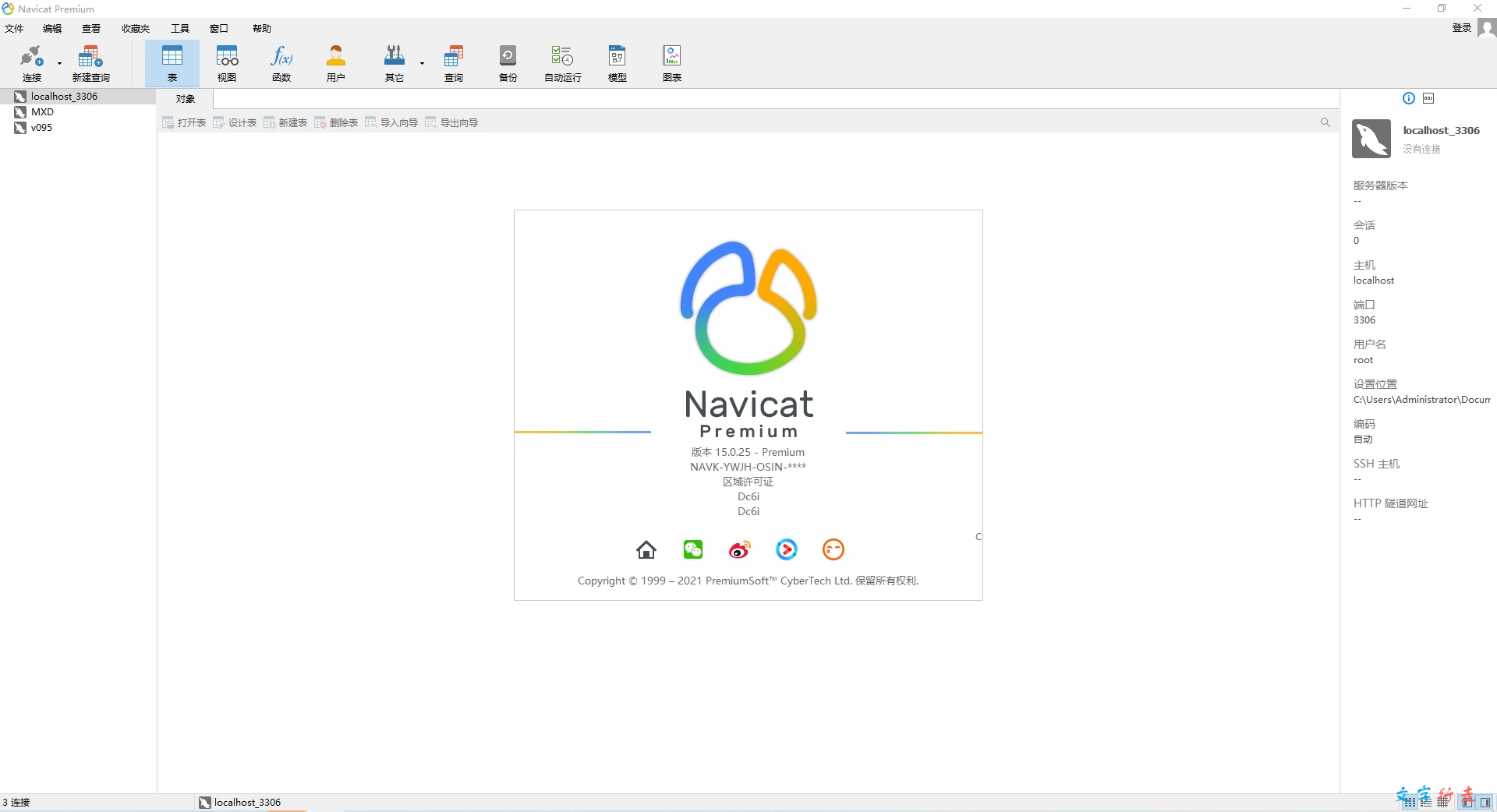Click the 打开表 button
Viewport: 1497px width, 812px height.
184,123
